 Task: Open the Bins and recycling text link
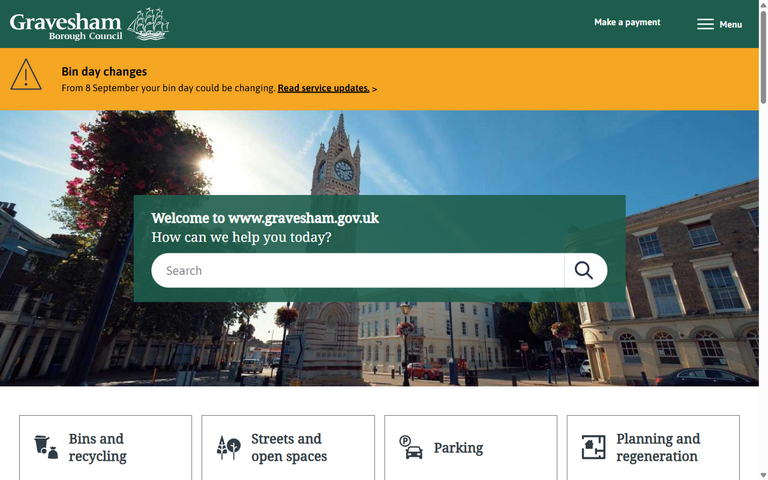(x=97, y=447)
